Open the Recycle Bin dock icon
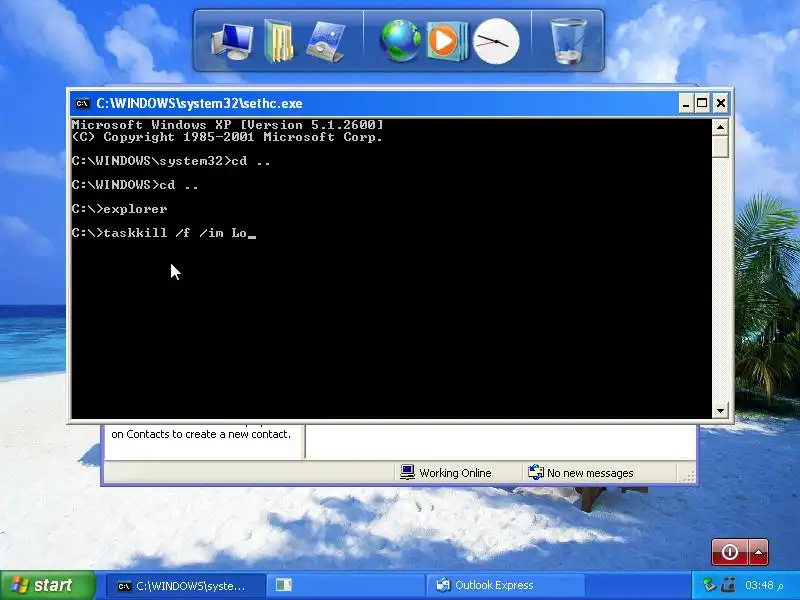Image resolution: width=800 pixels, height=600 pixels. point(568,41)
